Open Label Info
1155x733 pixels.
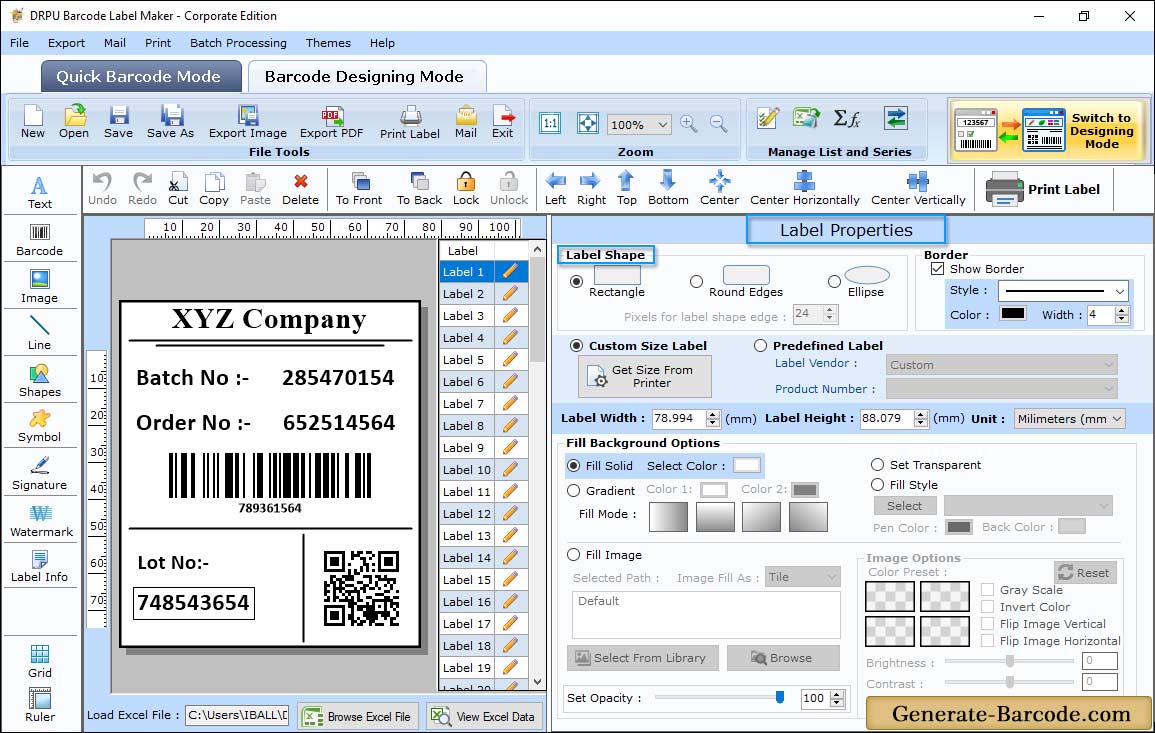[40, 567]
